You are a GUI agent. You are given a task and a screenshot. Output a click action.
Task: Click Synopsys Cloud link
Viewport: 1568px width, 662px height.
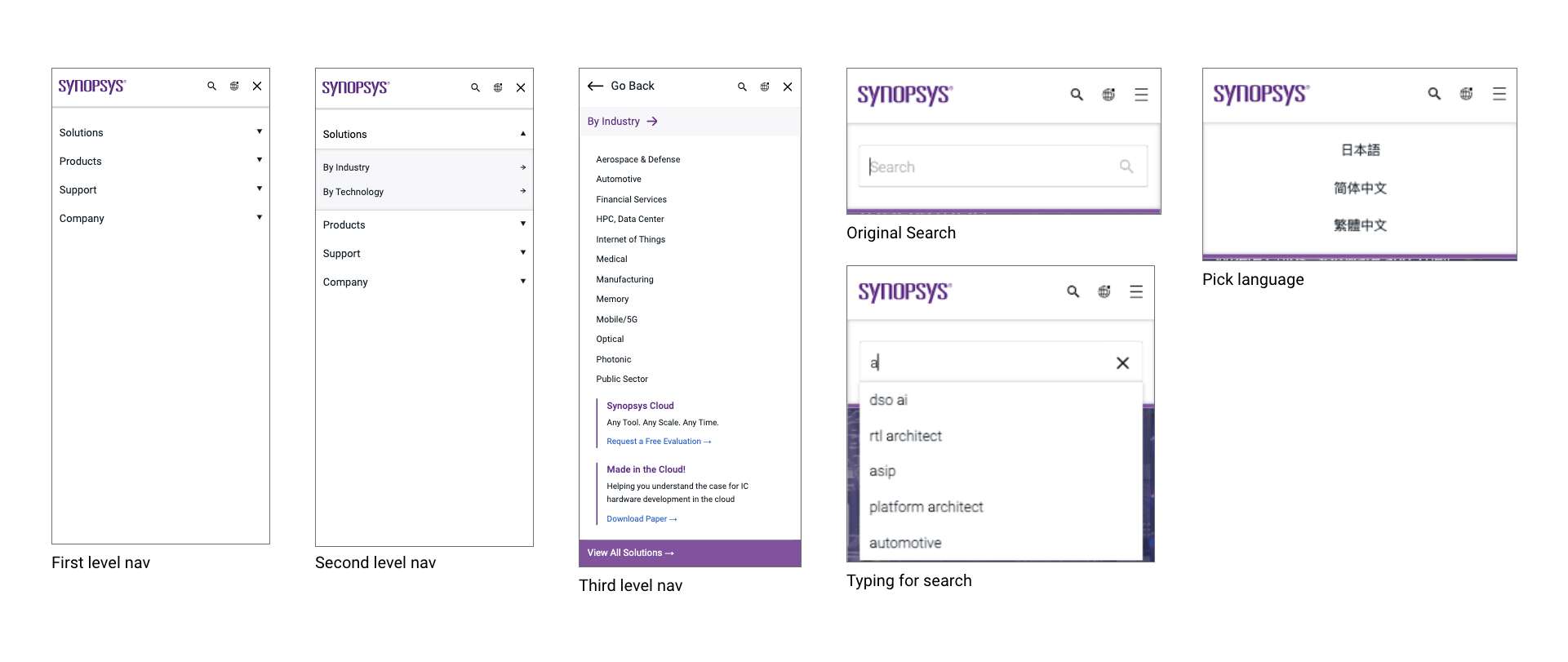tap(640, 406)
